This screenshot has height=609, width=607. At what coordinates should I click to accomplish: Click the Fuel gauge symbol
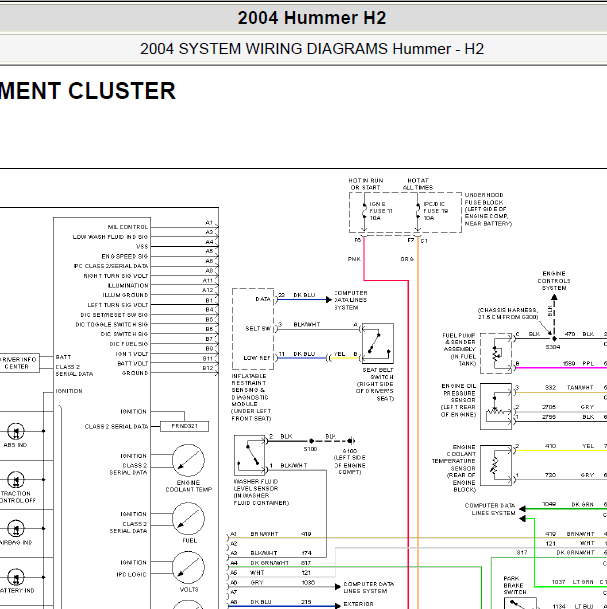pos(188,519)
